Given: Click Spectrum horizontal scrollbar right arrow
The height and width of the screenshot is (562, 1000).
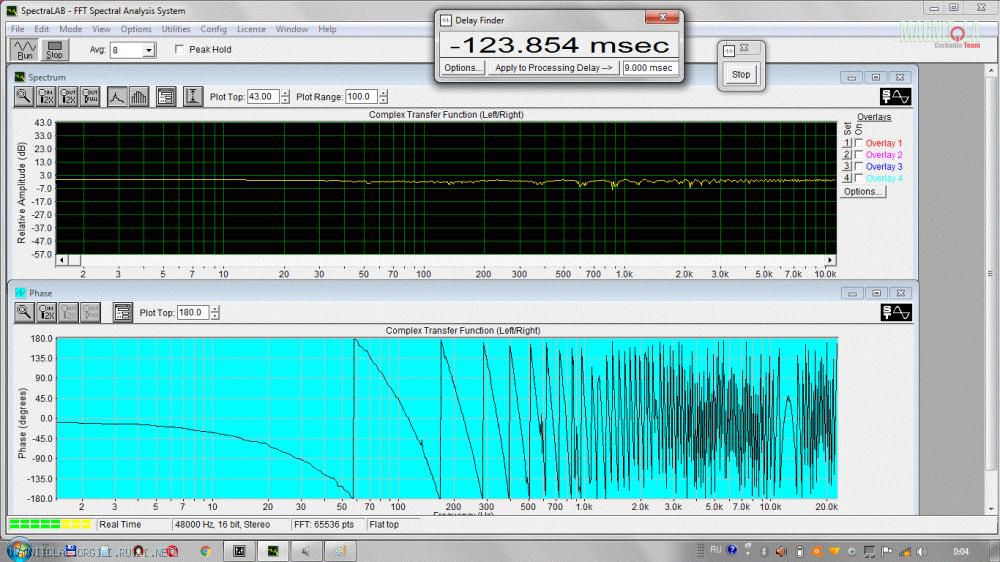Looking at the screenshot, I should click(x=830, y=260).
